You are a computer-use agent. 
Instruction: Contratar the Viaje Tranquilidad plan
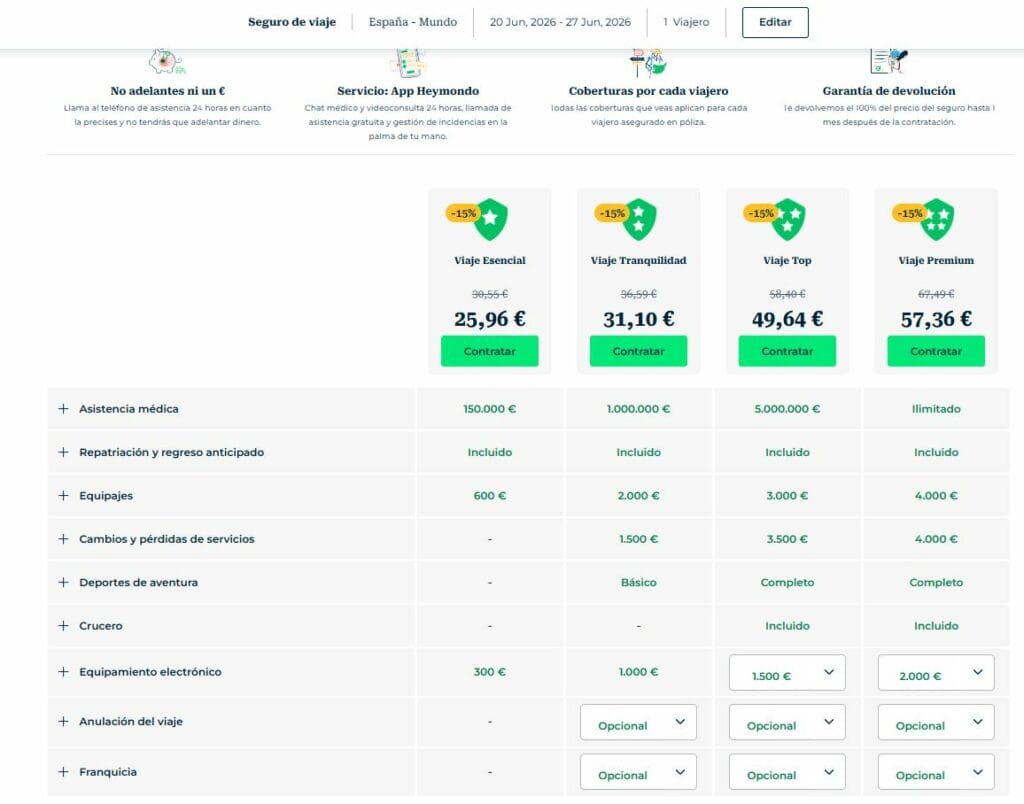[x=638, y=351]
